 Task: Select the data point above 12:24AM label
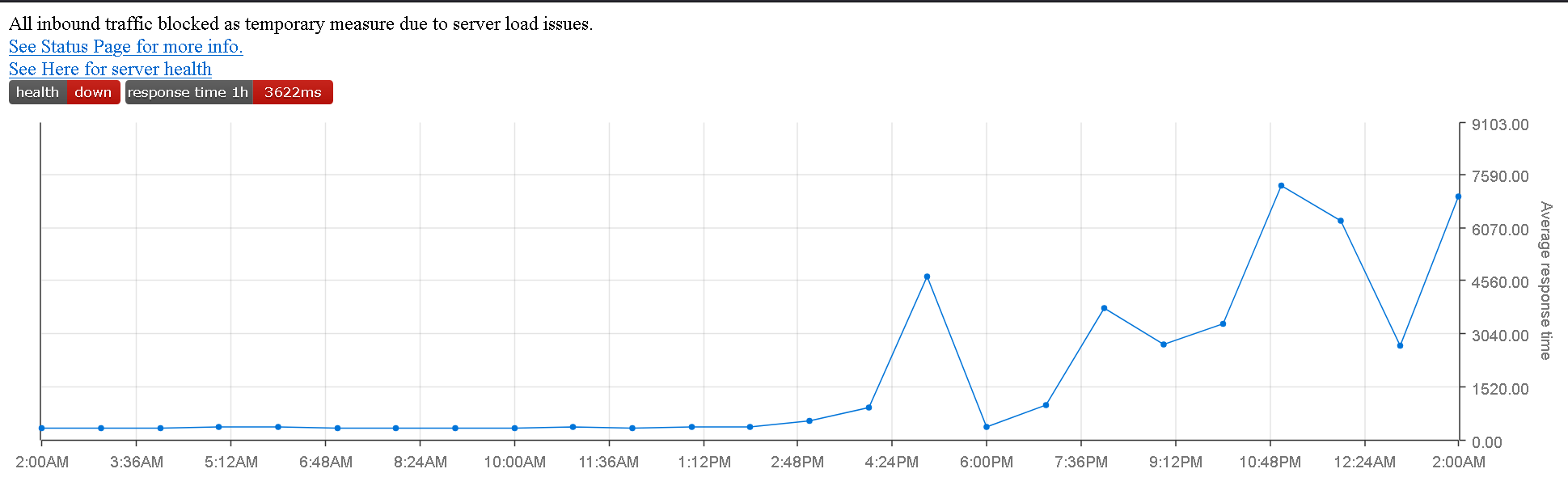pyautogui.click(x=1341, y=221)
